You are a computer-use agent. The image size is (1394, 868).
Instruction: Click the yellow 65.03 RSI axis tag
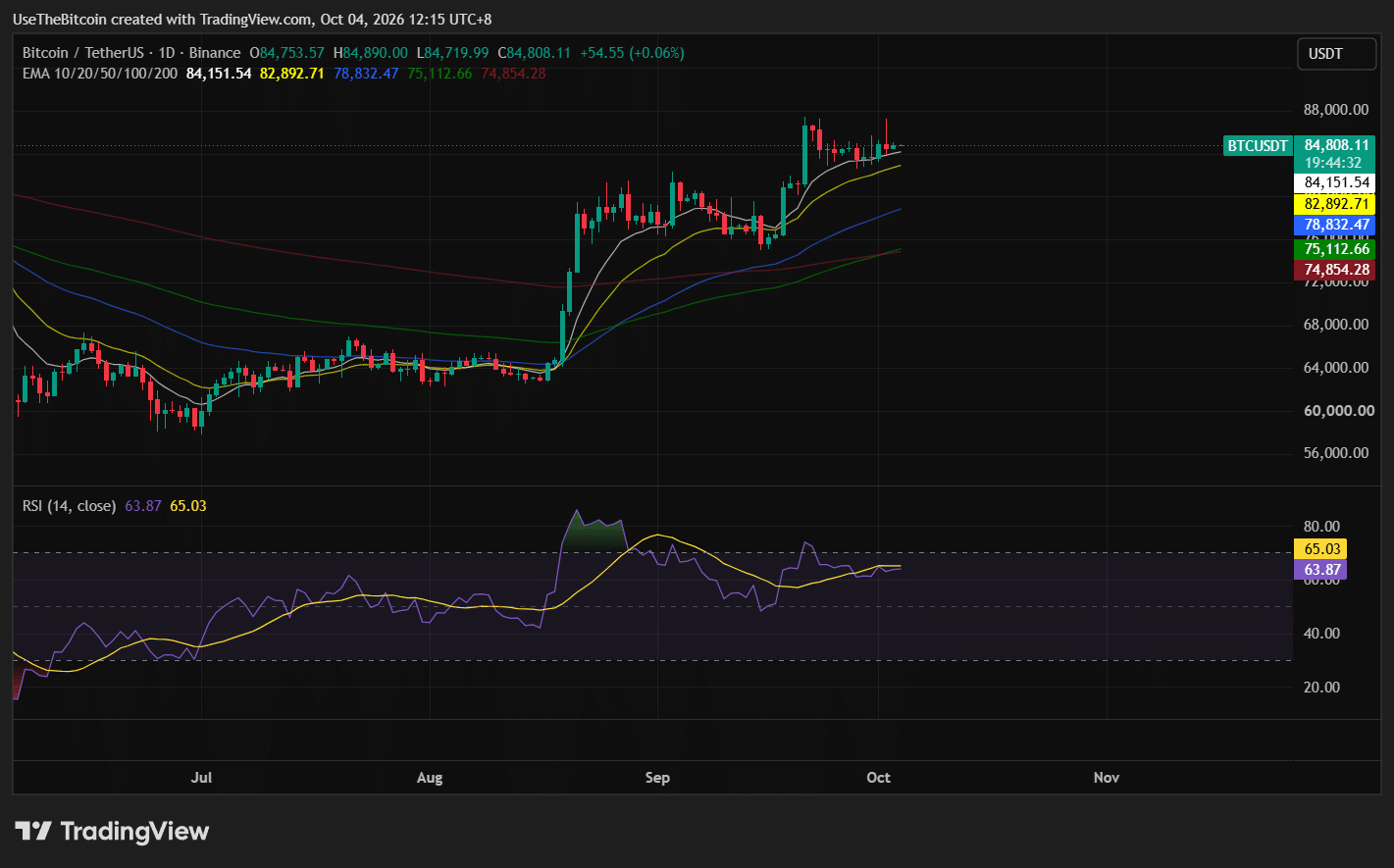(1320, 549)
